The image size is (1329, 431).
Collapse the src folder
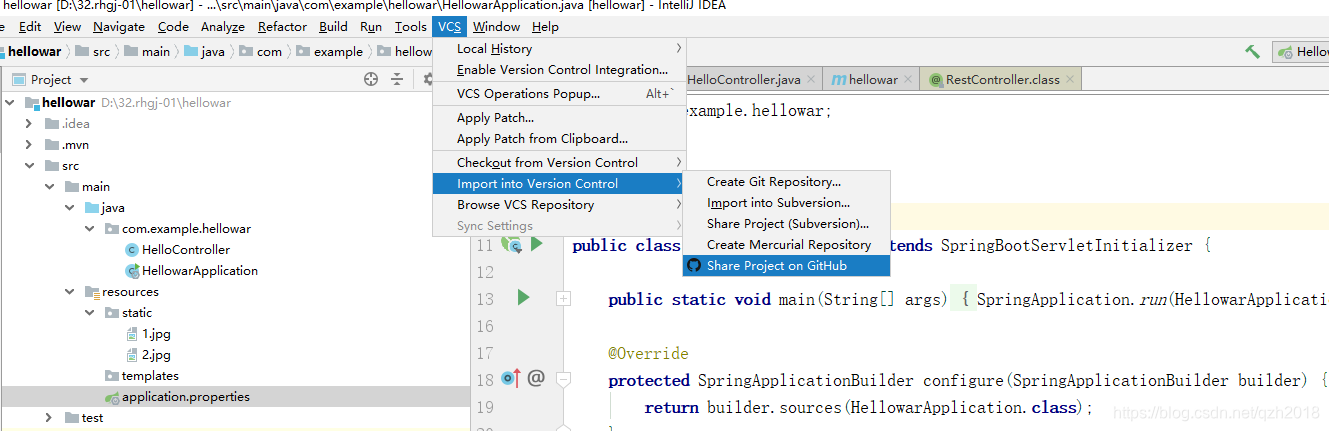[29, 166]
